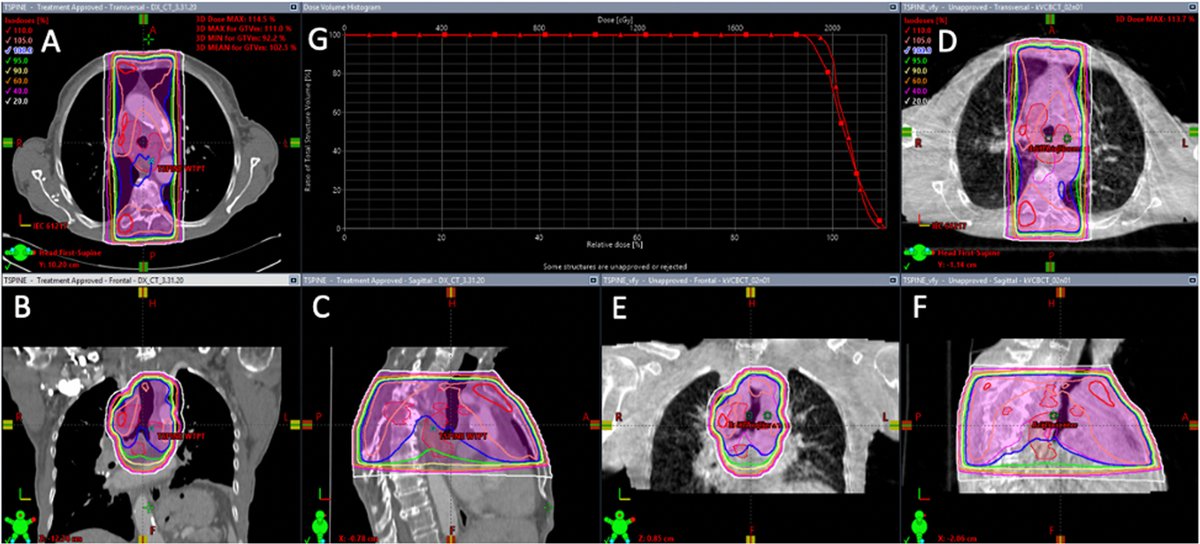
Task: Toggle the 105.0 isodose checkbox in panel A
Action: [6, 39]
